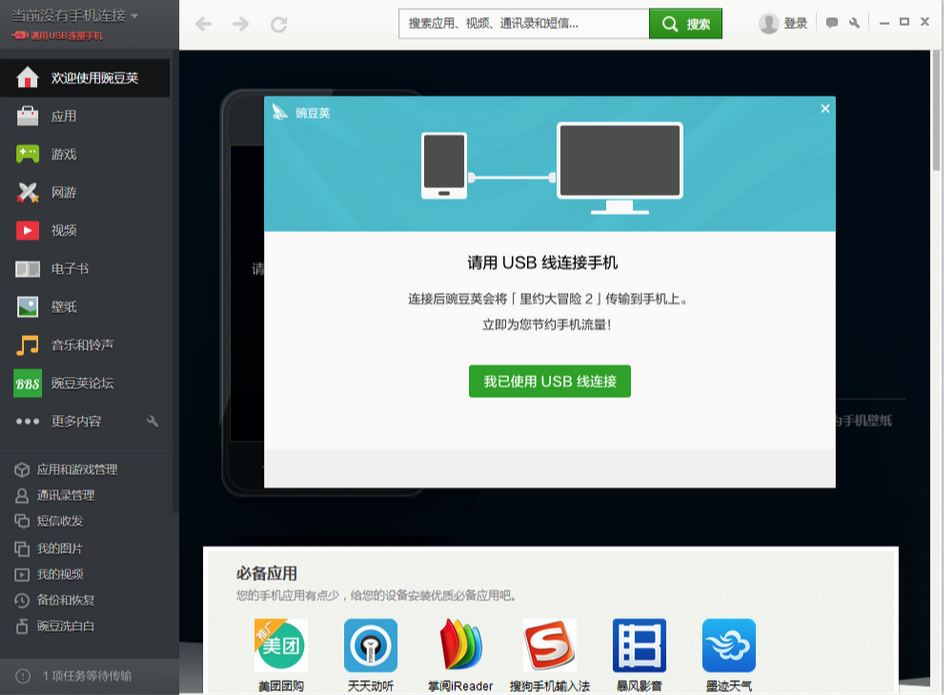Click the wrench settings icon near window controls
The height and width of the screenshot is (695, 944).
tap(853, 21)
